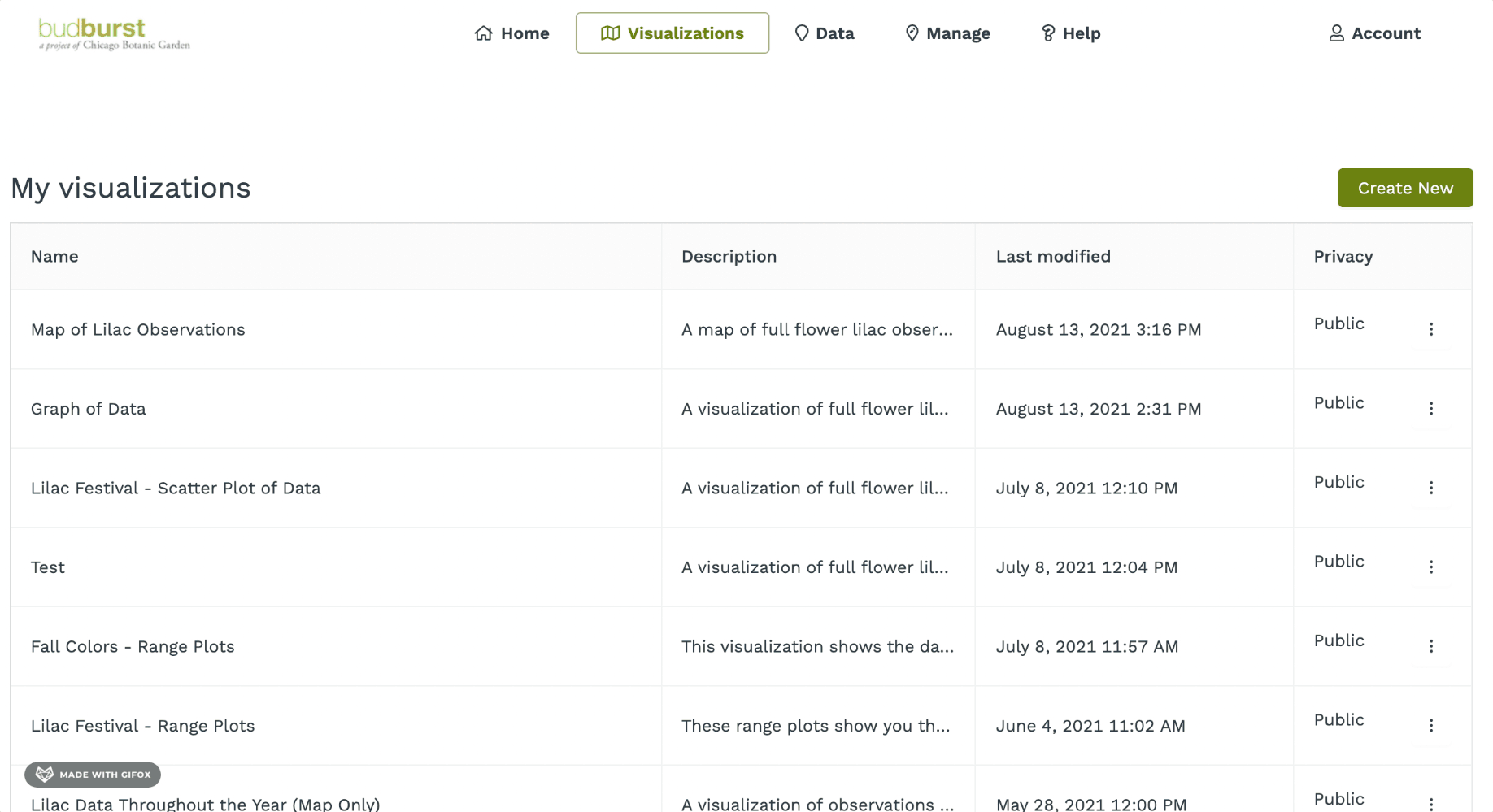
Task: Open options menu for Map of Lilac Observations
Action: point(1431,329)
